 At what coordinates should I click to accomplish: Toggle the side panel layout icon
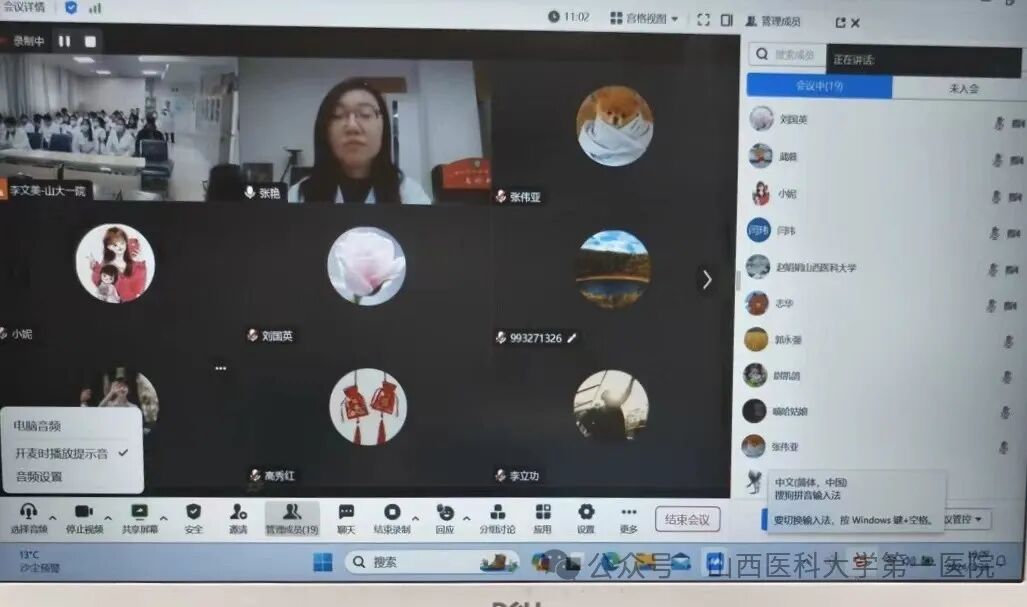tap(726, 20)
